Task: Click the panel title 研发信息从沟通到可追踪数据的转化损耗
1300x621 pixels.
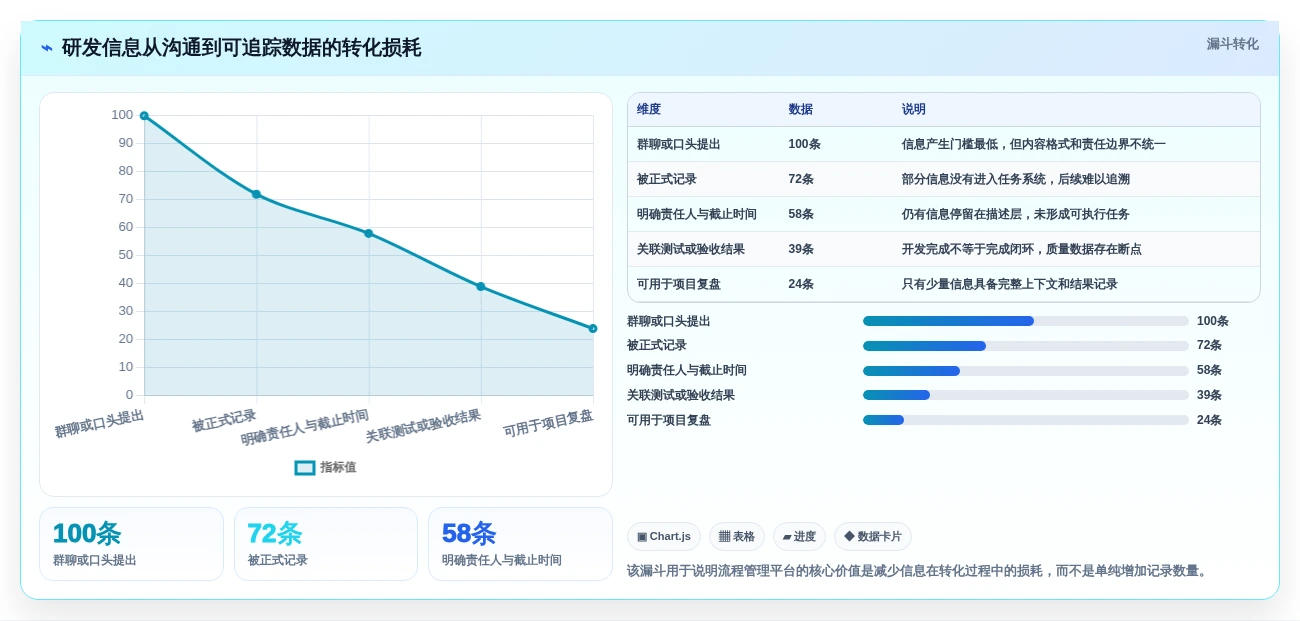Action: pyautogui.click(x=241, y=48)
